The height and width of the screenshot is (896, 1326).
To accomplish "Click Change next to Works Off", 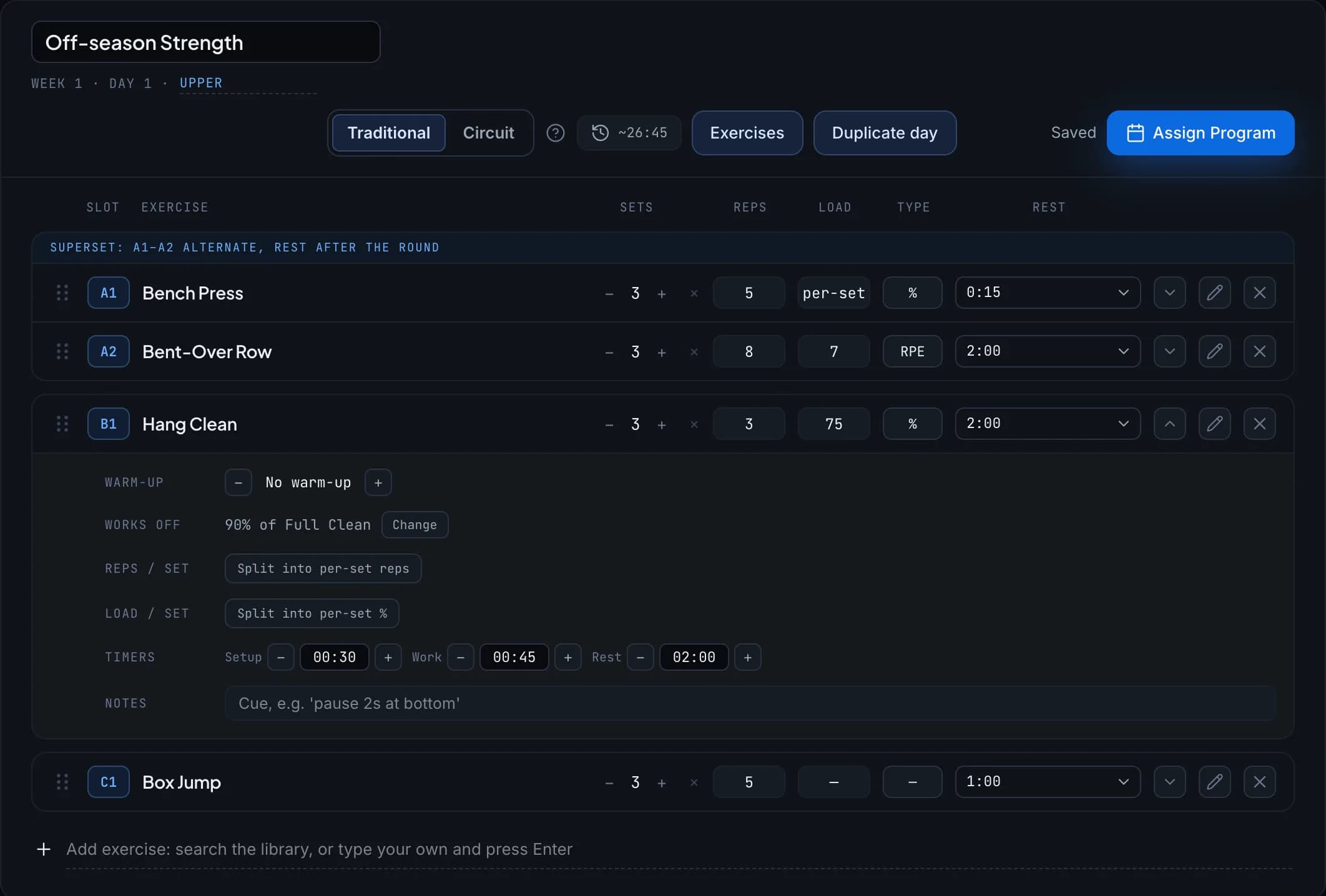I will pyautogui.click(x=415, y=525).
